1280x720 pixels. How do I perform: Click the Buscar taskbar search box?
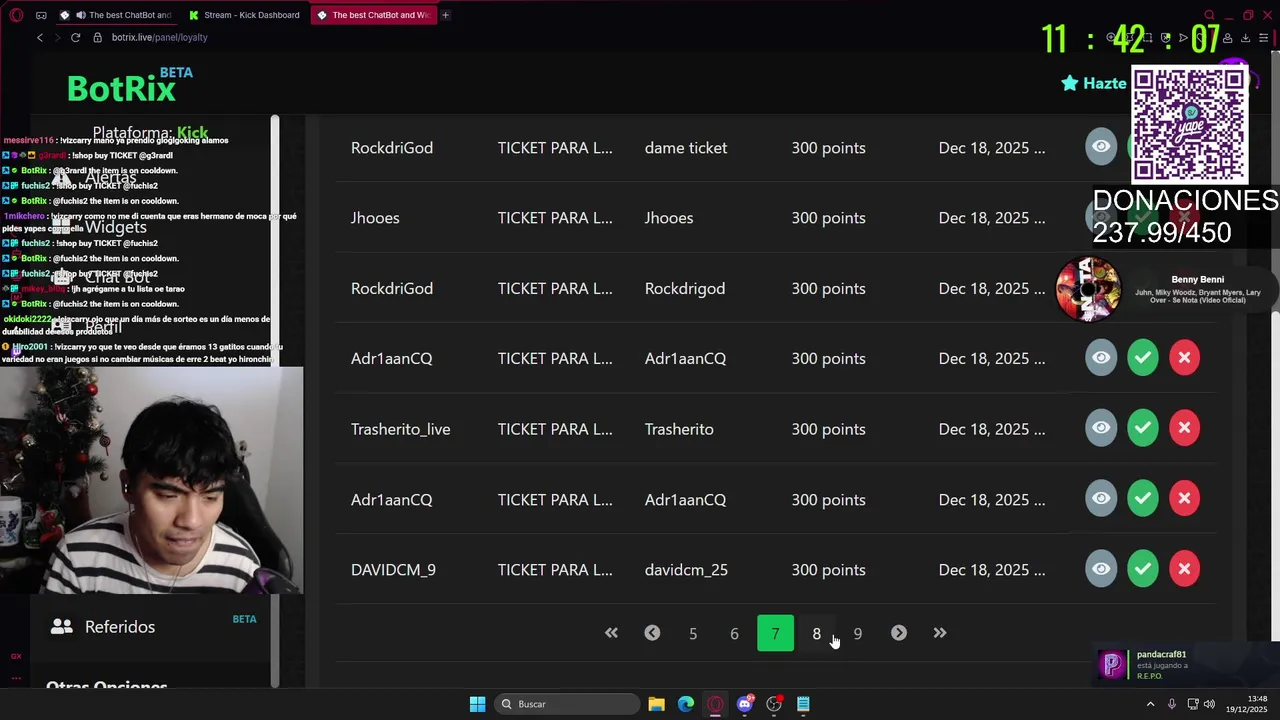[568, 704]
